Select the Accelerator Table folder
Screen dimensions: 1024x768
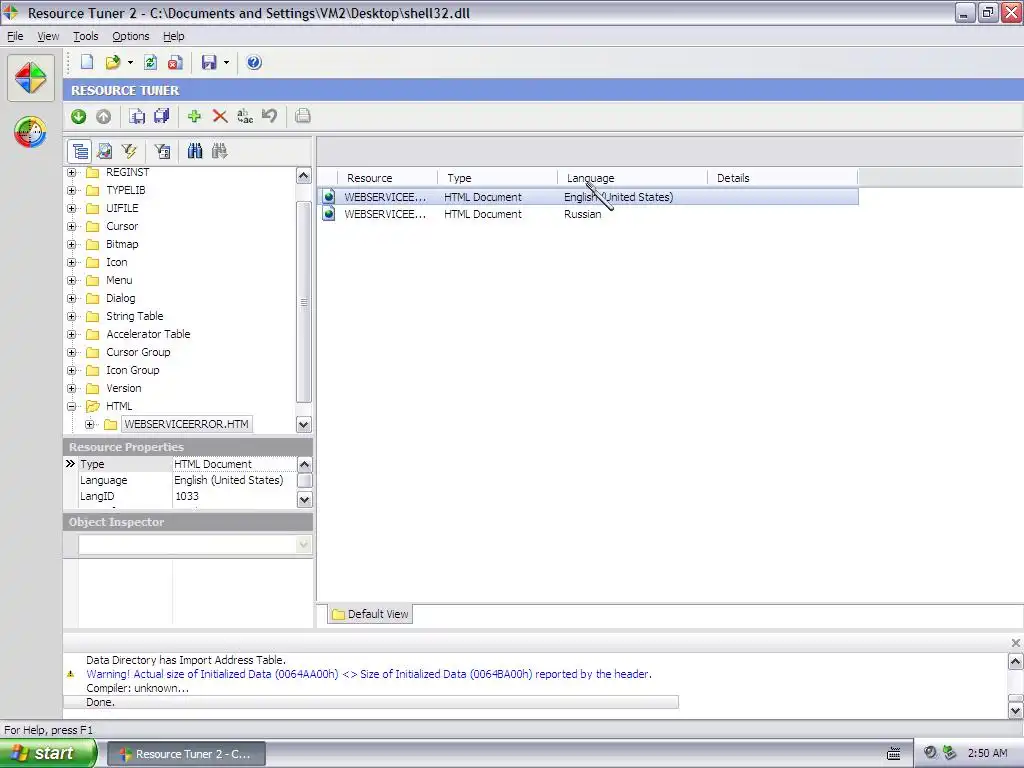[x=148, y=334]
